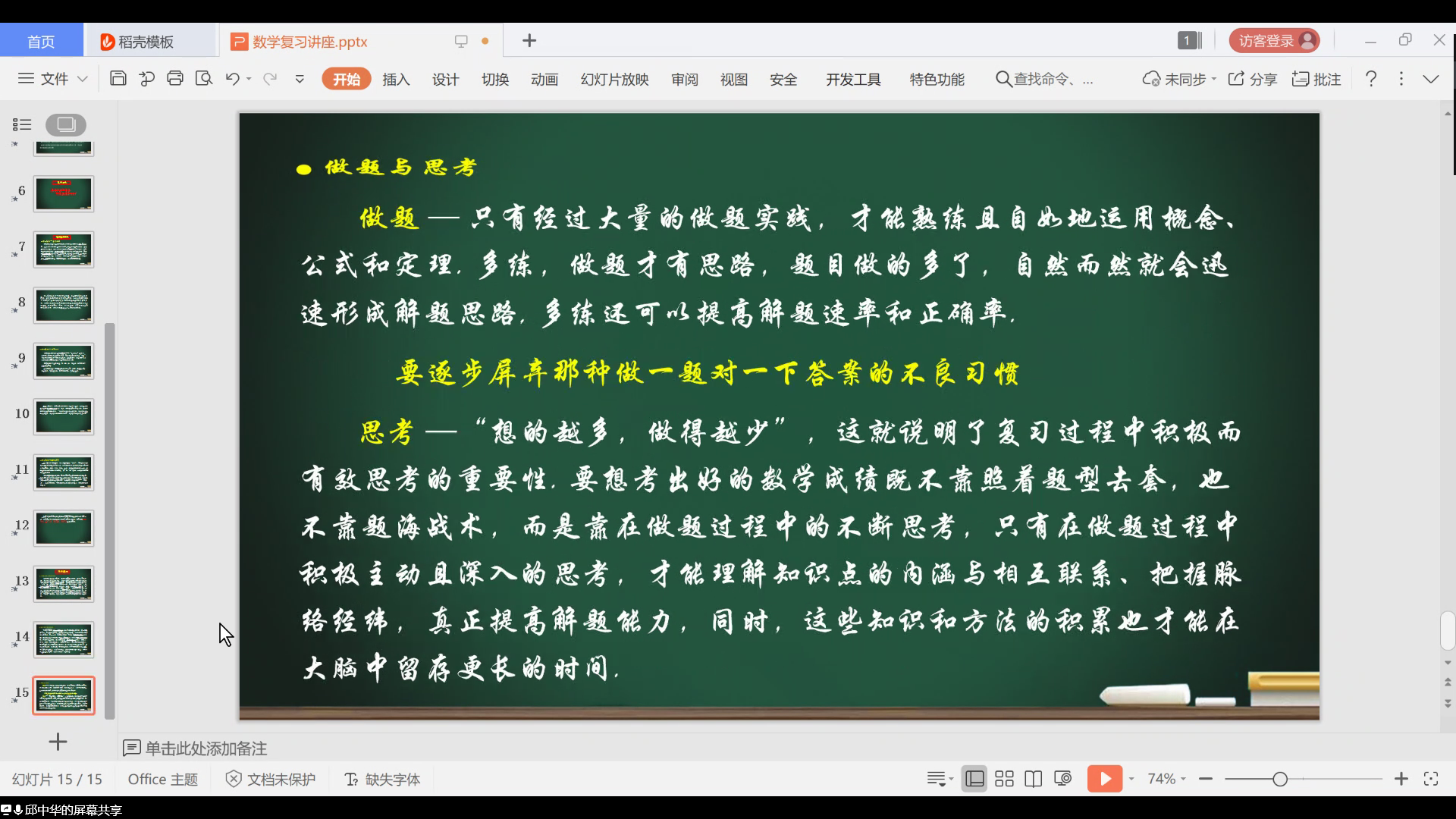Click 文档未保护 status bar item
This screenshot has width=1456, height=819.
coord(271,779)
